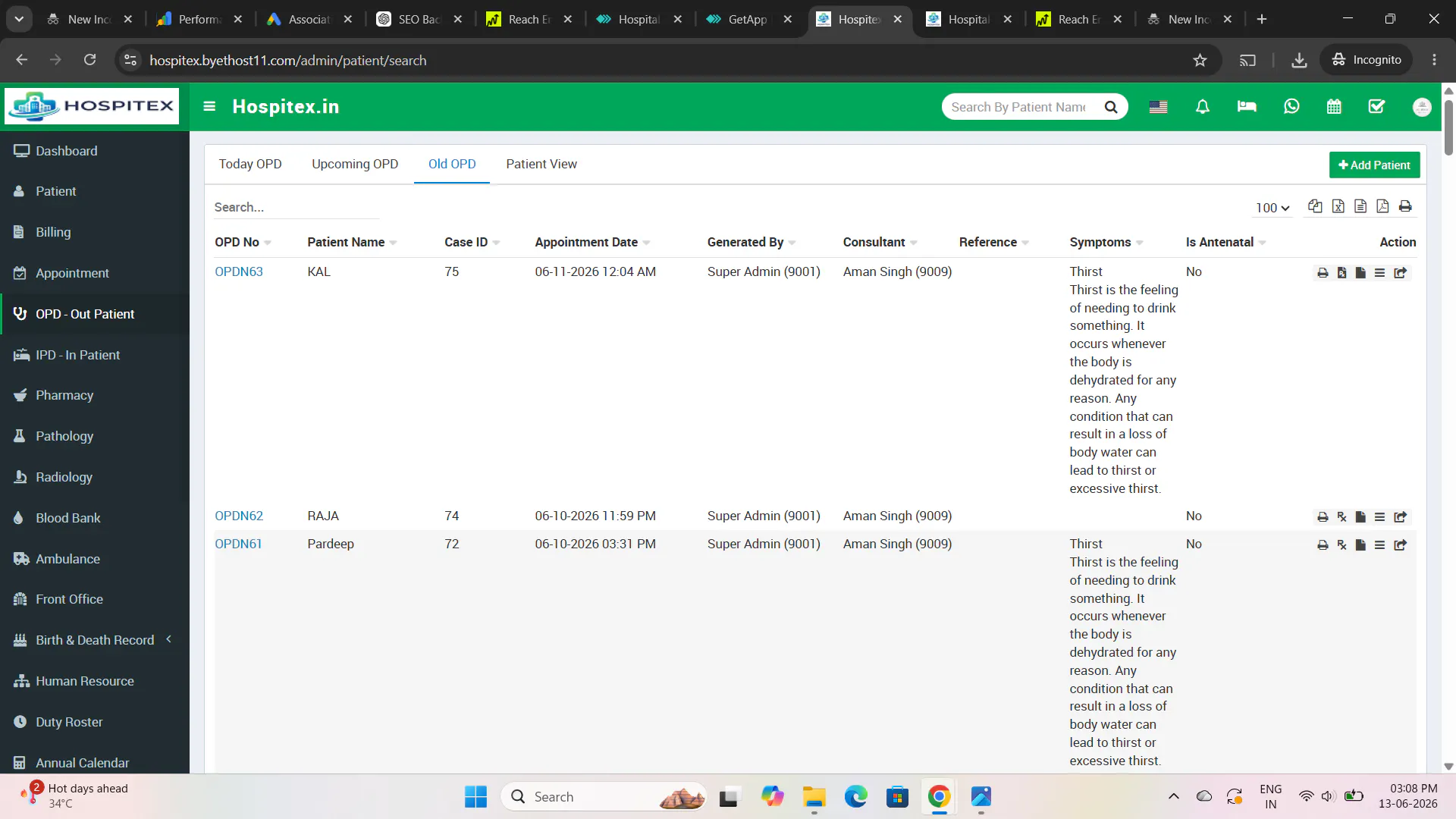Open the OPDN63 link
Screen dimensions: 1456x819
[239, 271]
